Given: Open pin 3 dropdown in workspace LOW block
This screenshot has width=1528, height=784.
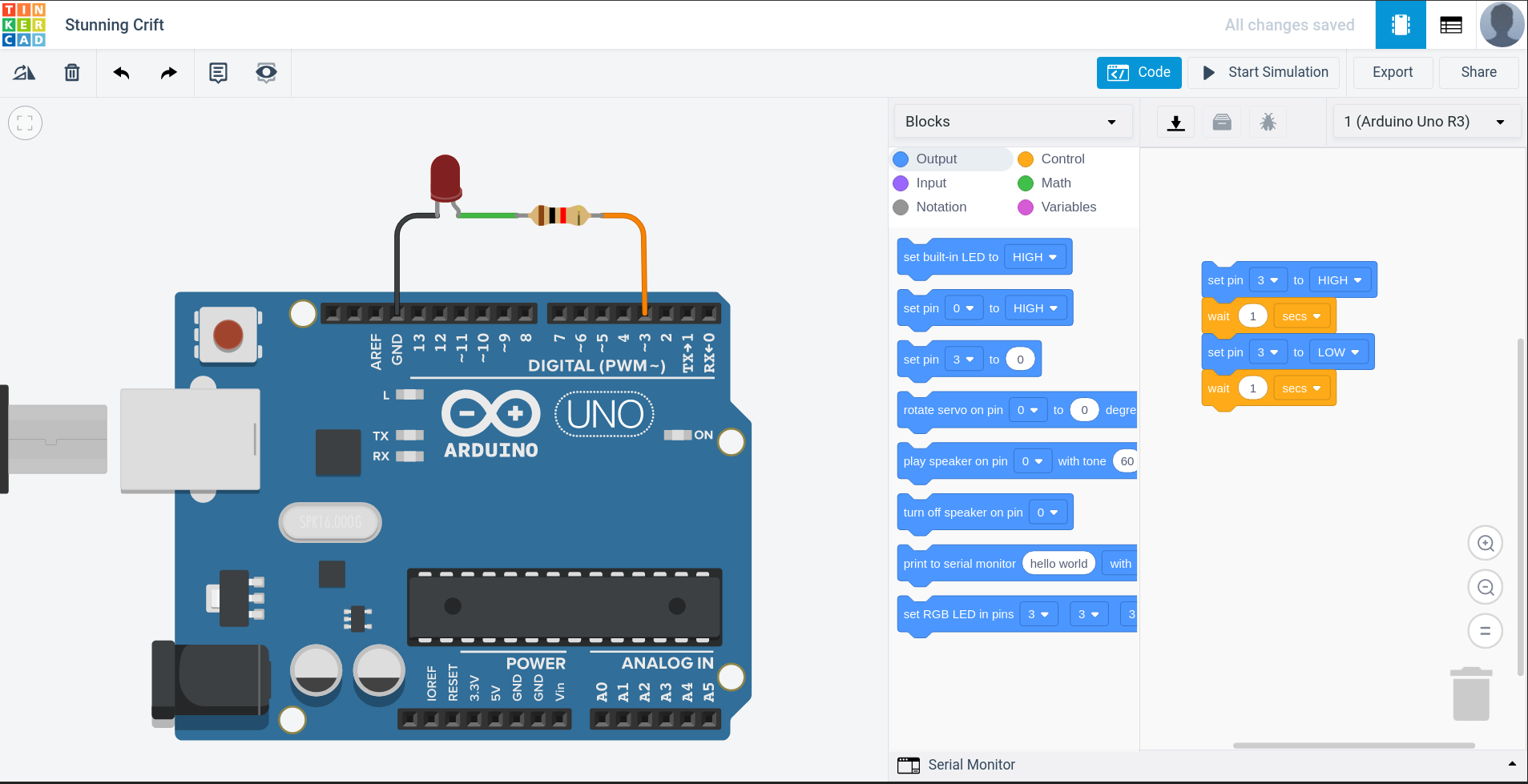Looking at the screenshot, I should [x=1268, y=352].
